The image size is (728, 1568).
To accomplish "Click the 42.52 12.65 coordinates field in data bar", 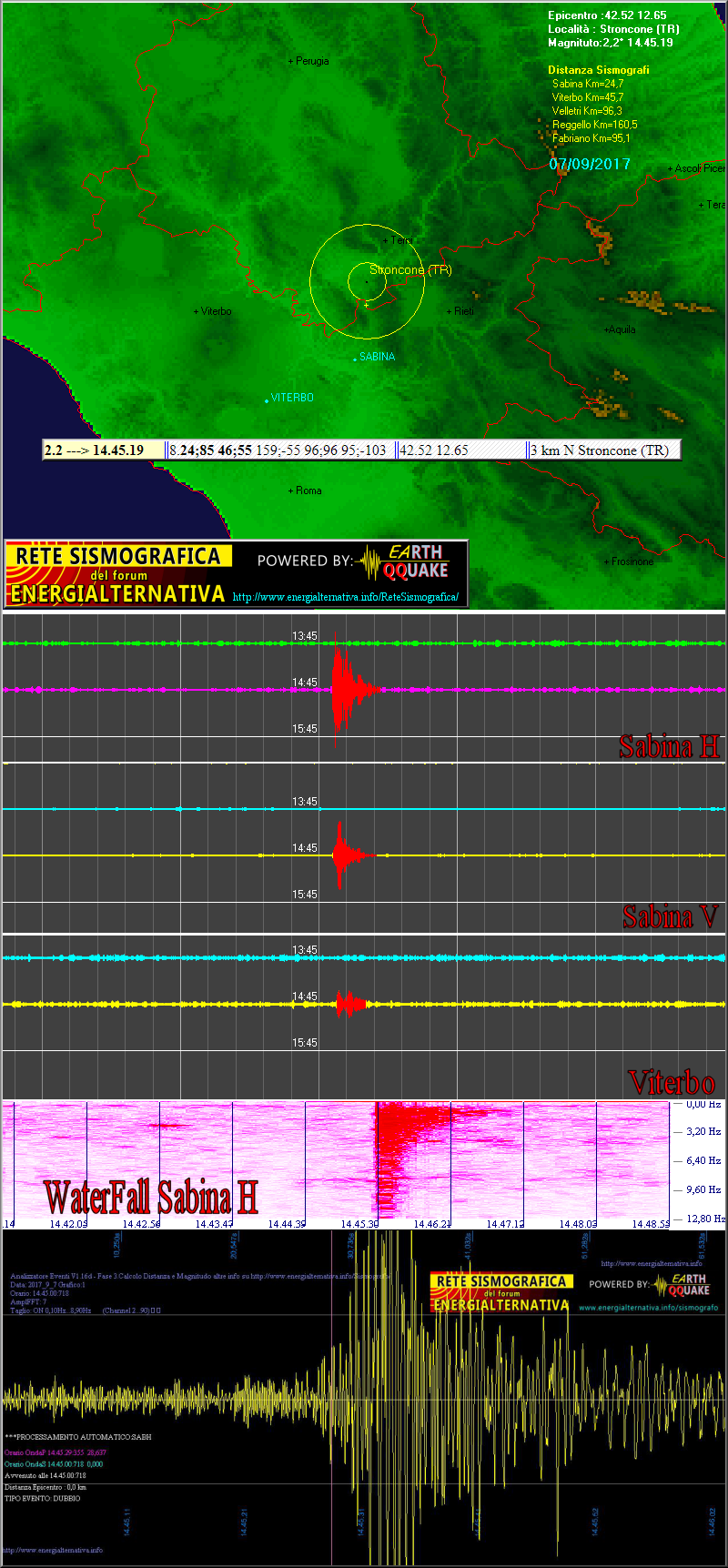I will click(x=462, y=450).
